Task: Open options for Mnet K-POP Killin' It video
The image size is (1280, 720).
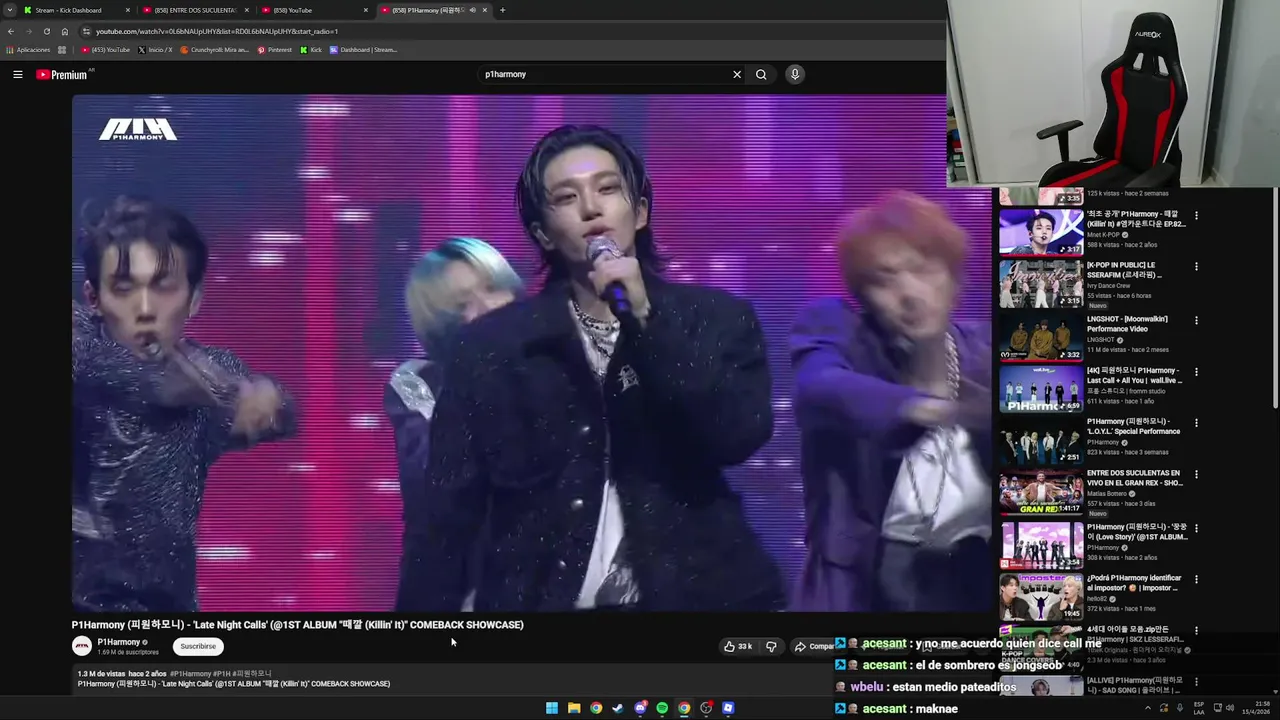Action: (1196, 215)
